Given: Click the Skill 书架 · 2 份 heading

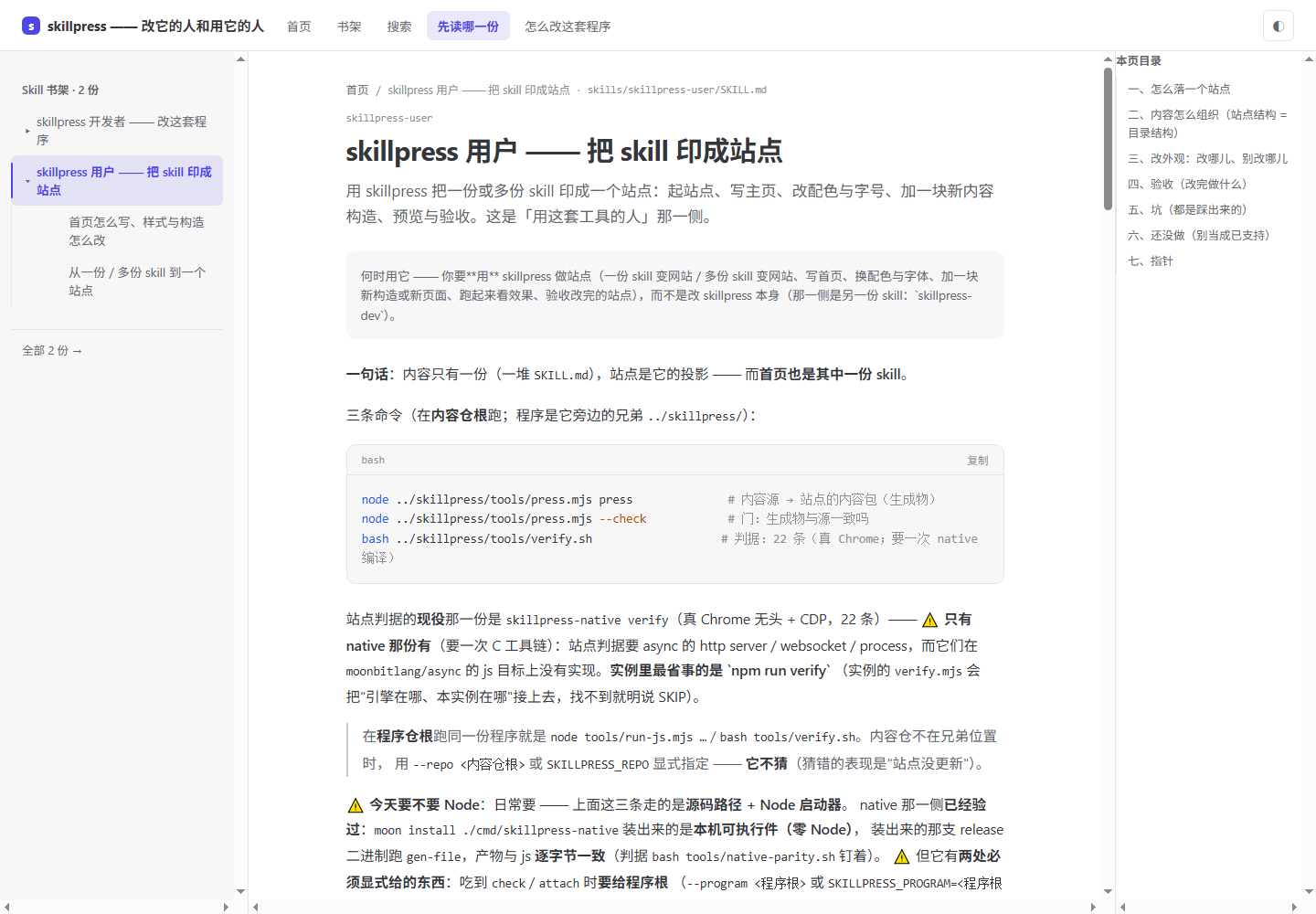Looking at the screenshot, I should (60, 90).
